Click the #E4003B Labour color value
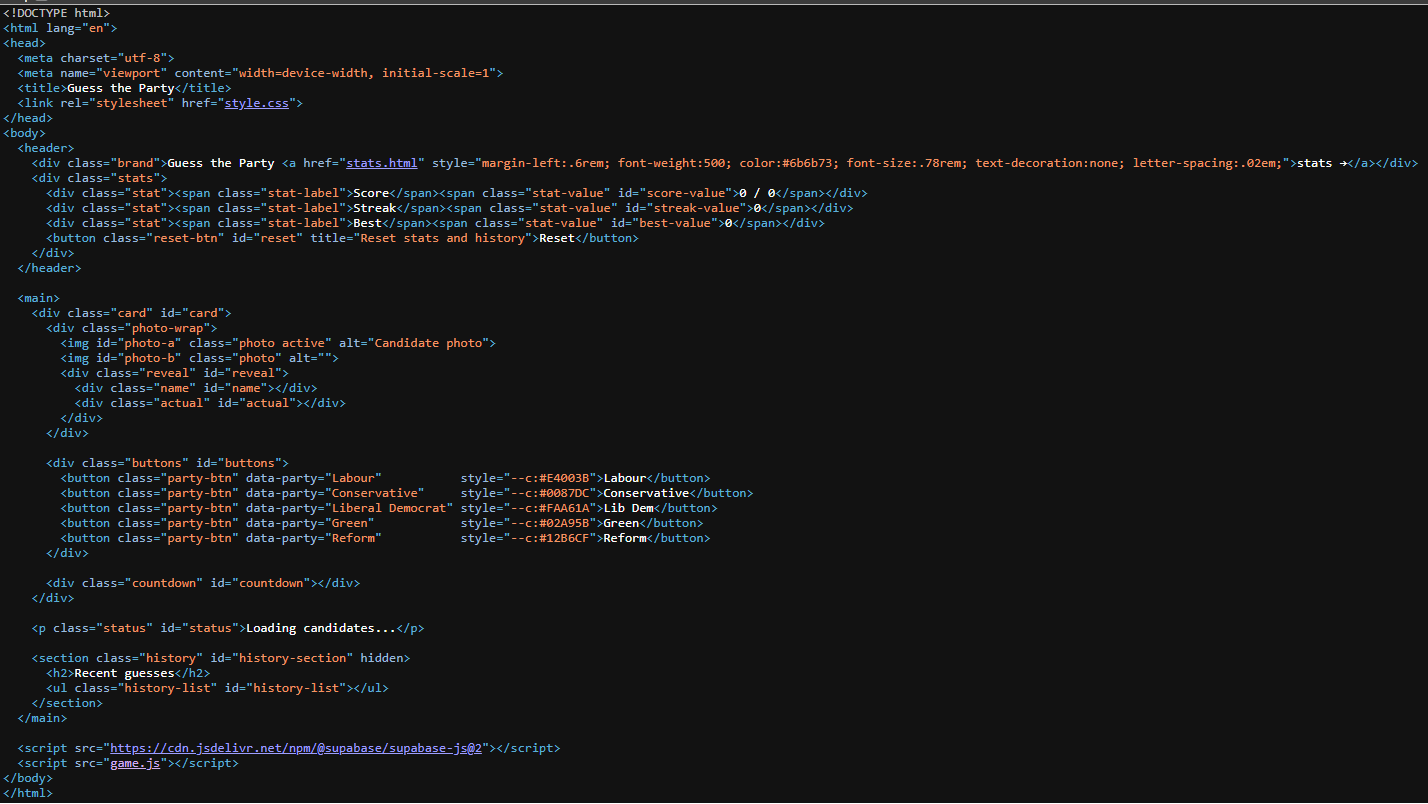Image resolution: width=1428 pixels, height=804 pixels. (565, 478)
